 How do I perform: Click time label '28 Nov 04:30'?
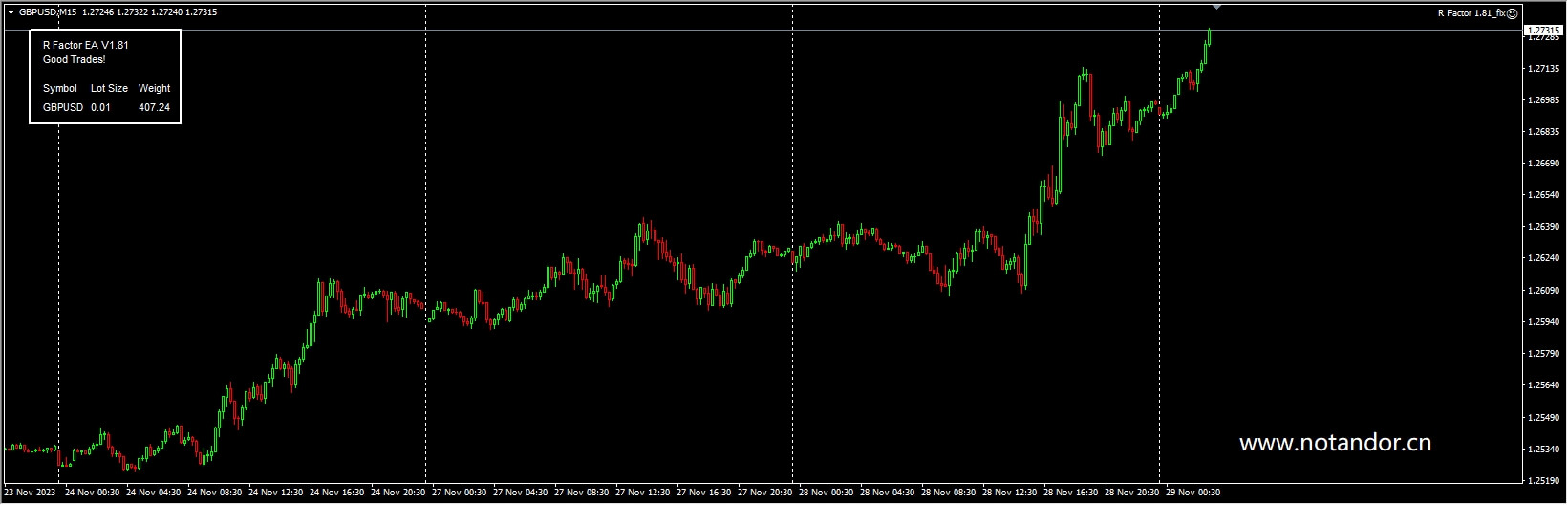click(x=887, y=493)
